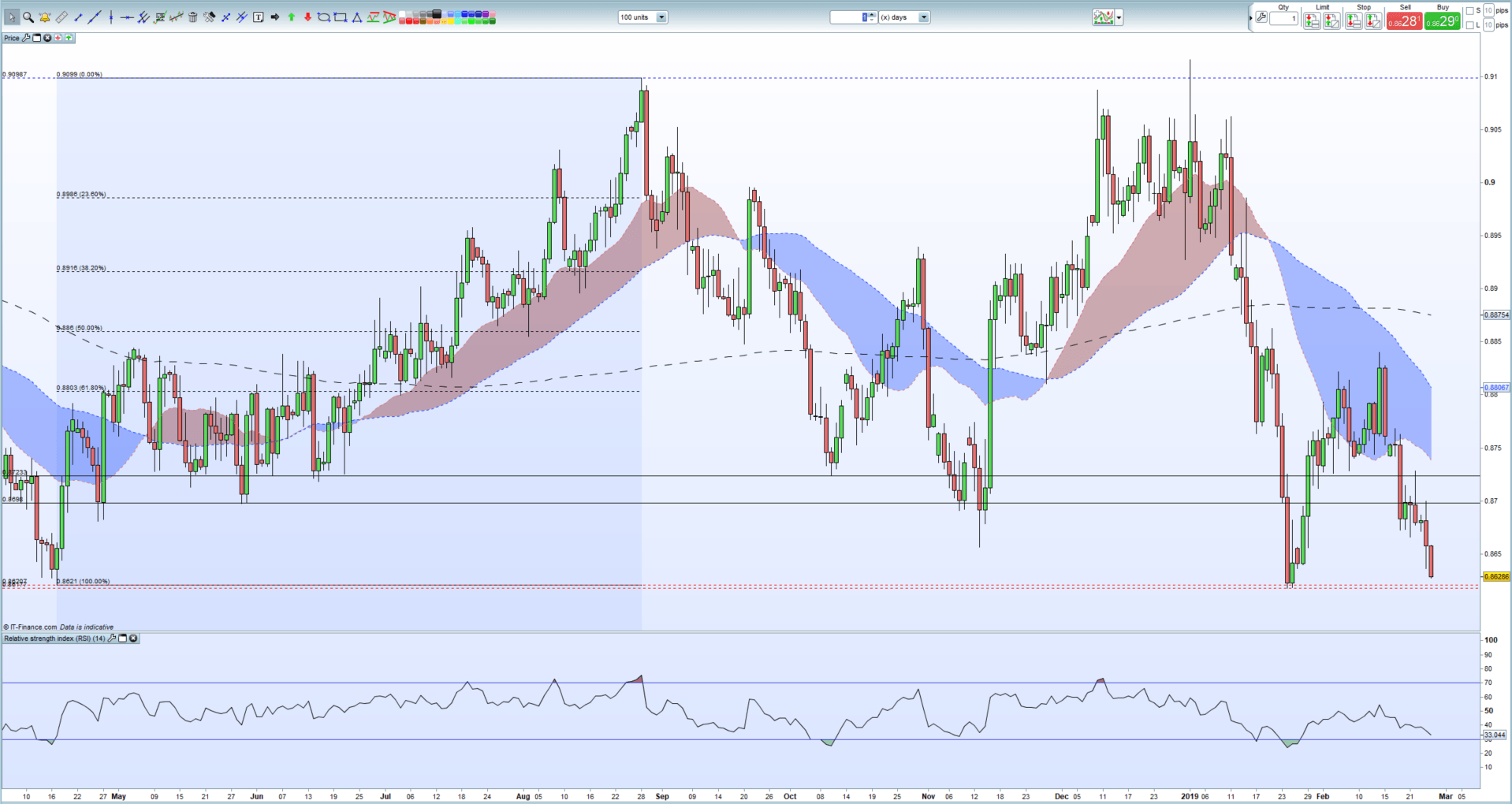Click the alarm bell alert icon
The image size is (1512, 804).
45,17
